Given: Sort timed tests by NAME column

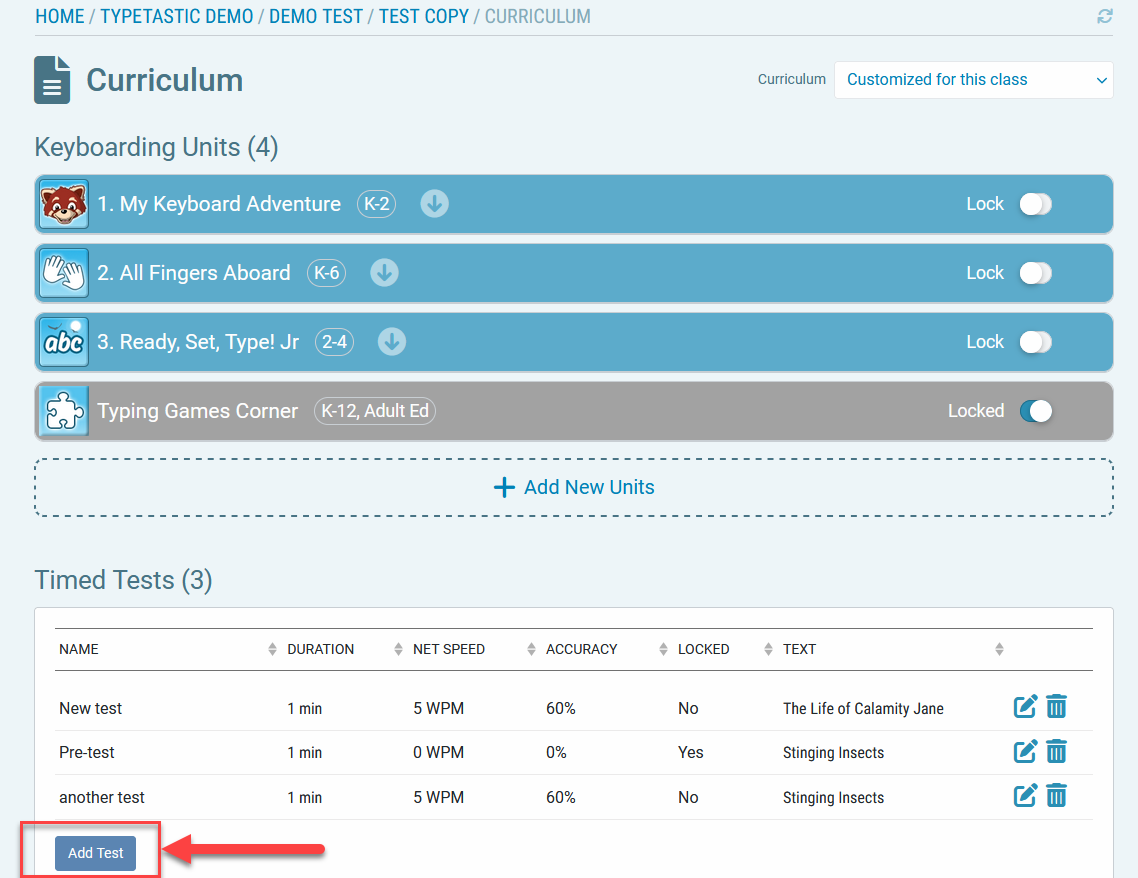Looking at the screenshot, I should [x=79, y=649].
